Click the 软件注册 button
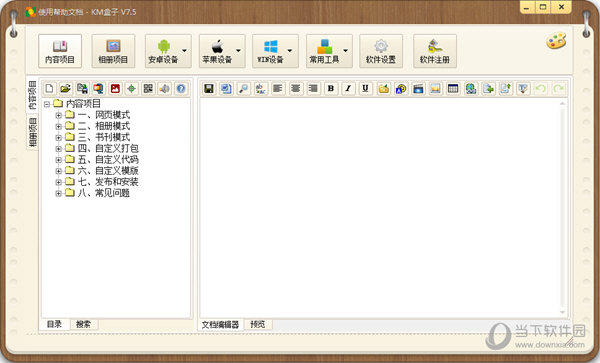 [x=435, y=51]
